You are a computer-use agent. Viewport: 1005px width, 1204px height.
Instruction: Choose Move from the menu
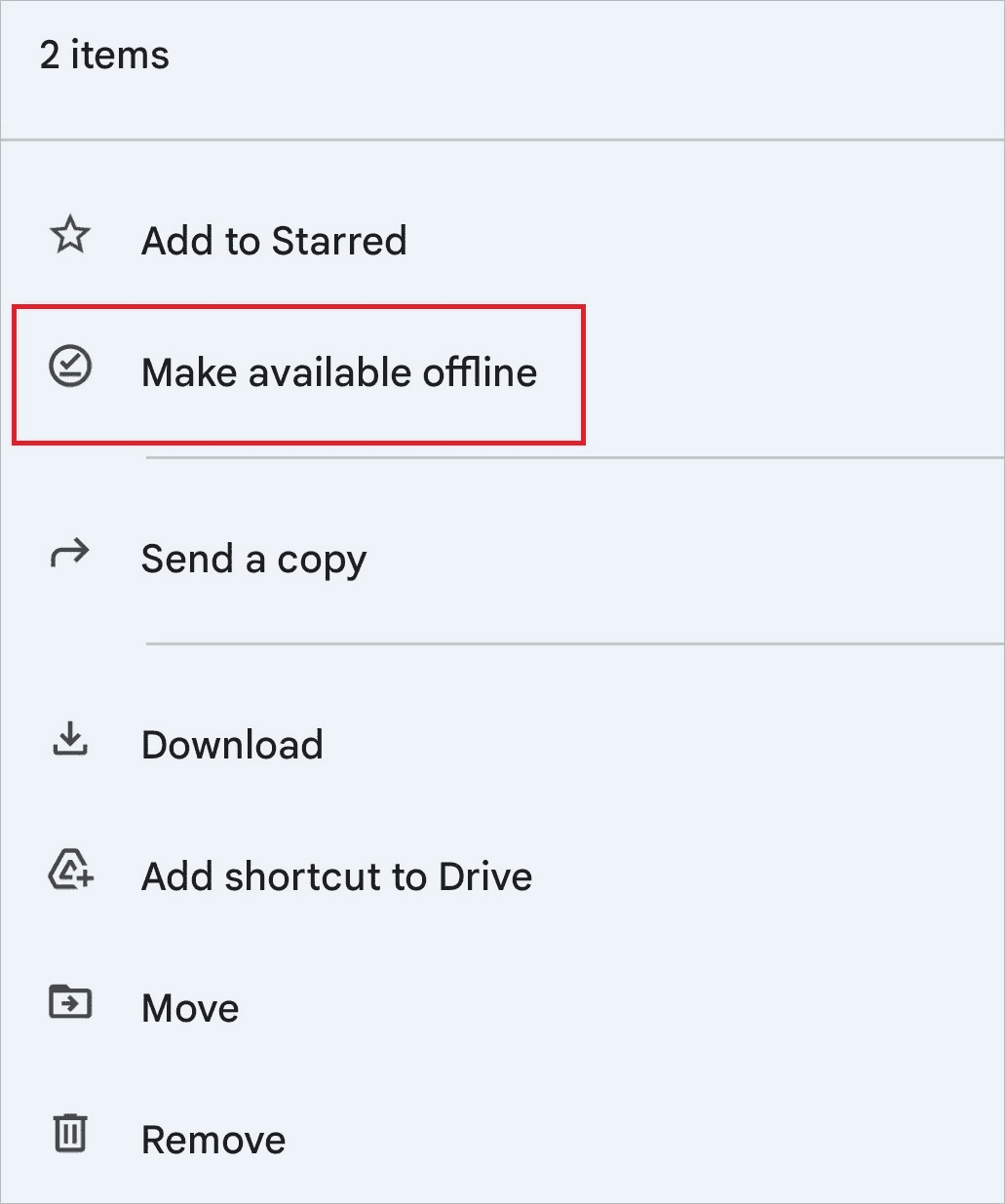190,1007
